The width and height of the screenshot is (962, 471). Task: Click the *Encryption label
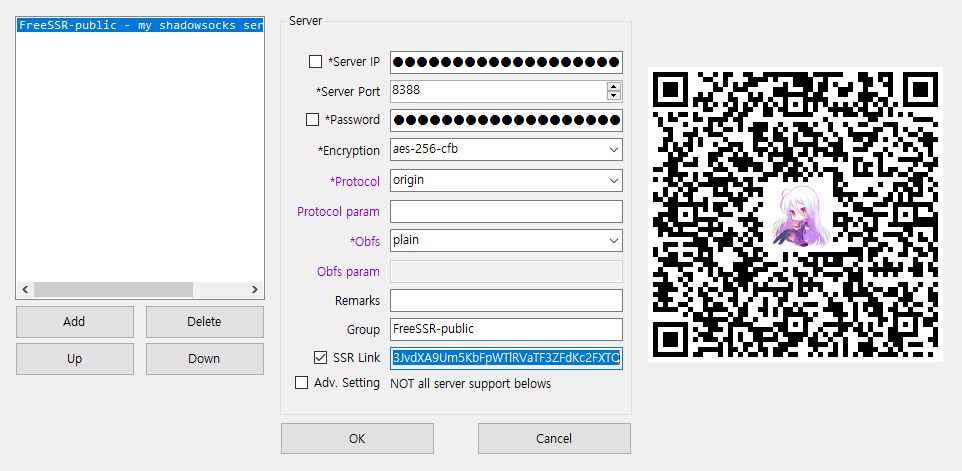click(x=348, y=151)
